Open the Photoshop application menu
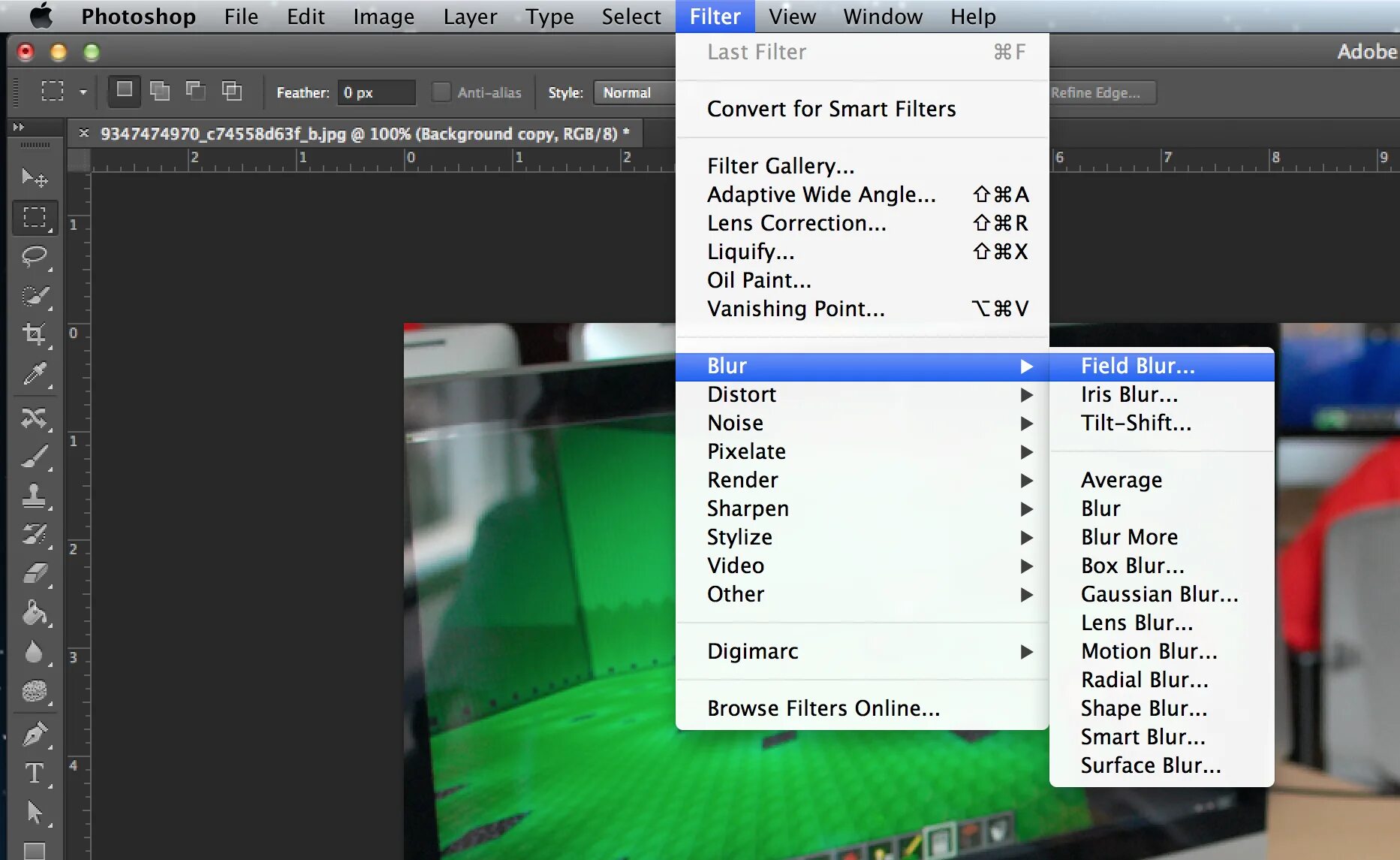The height and width of the screenshot is (860, 1400). coord(138,16)
